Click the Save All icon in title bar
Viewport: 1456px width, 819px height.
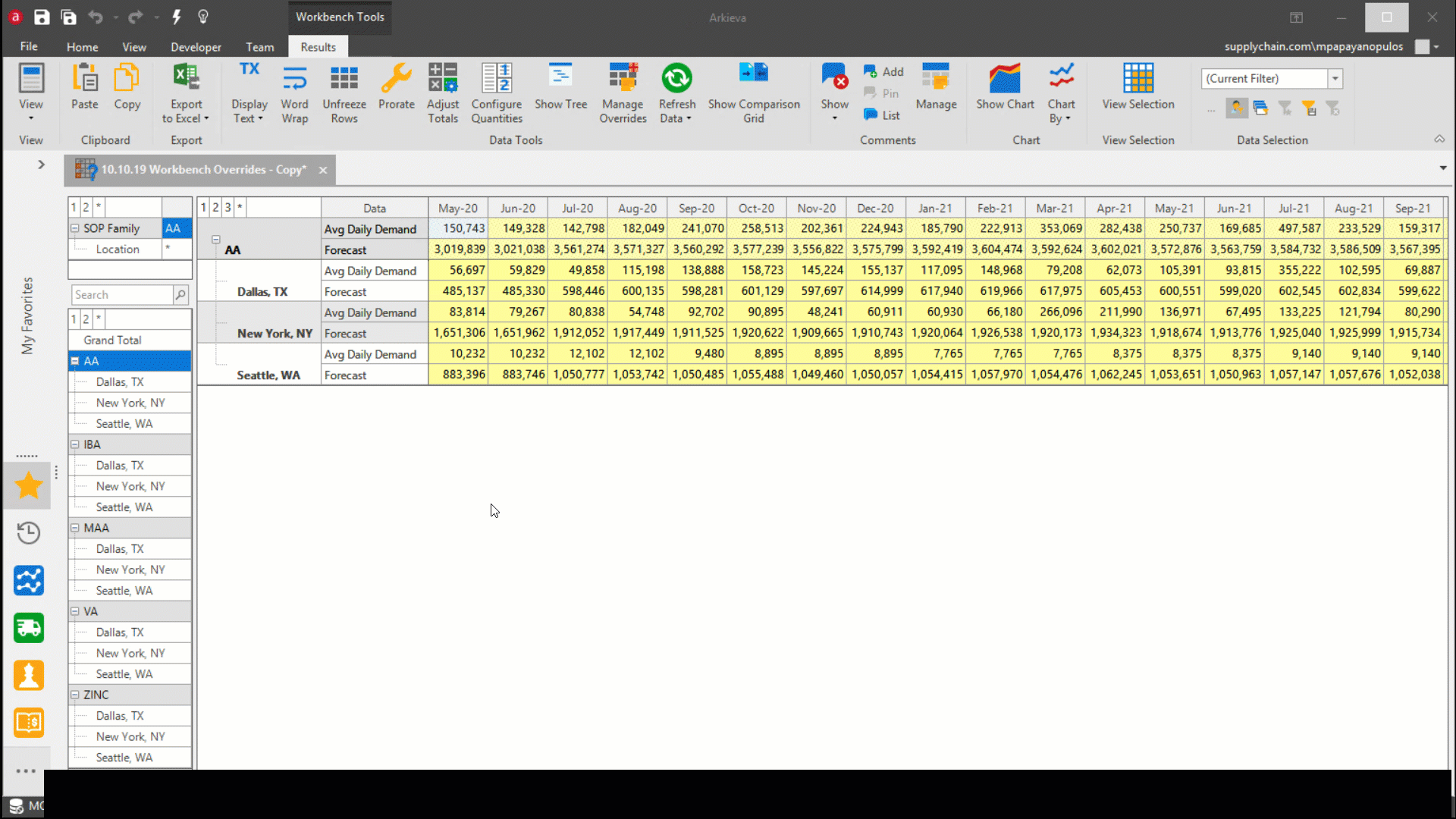point(69,17)
